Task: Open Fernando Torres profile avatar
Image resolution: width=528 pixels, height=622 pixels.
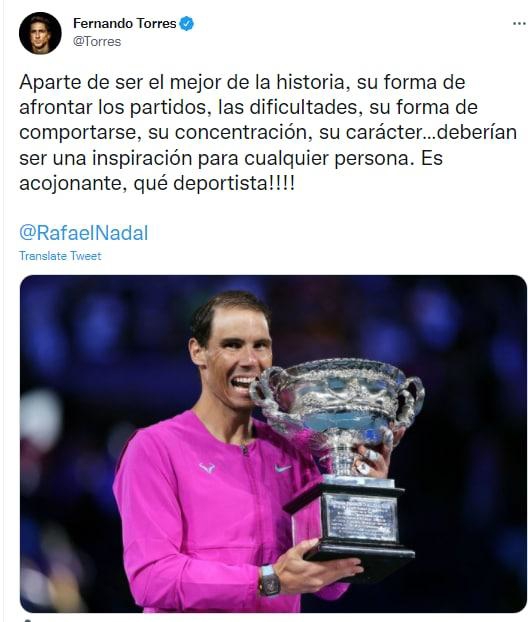Action: pos(40,33)
